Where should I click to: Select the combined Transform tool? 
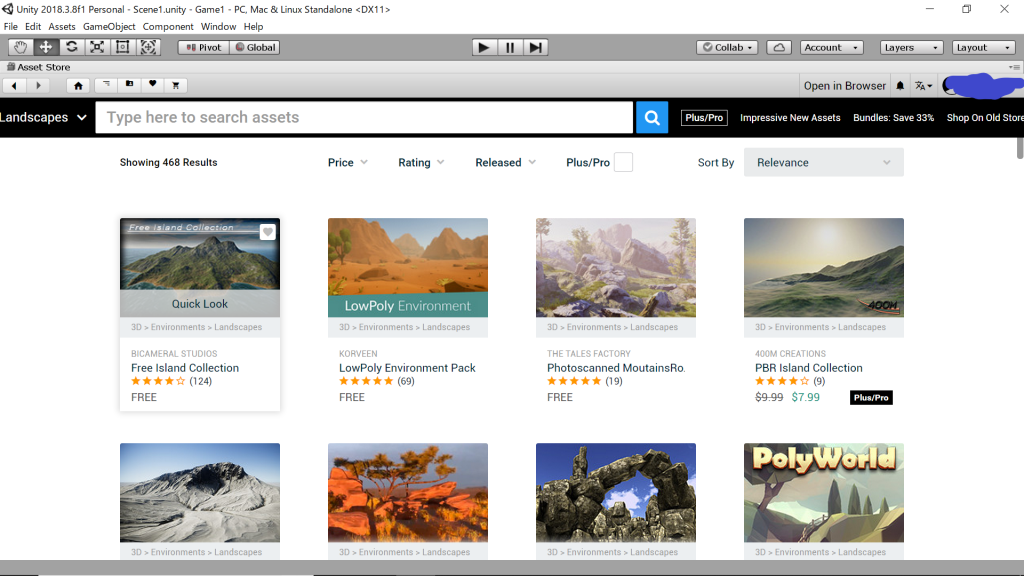pyautogui.click(x=148, y=47)
